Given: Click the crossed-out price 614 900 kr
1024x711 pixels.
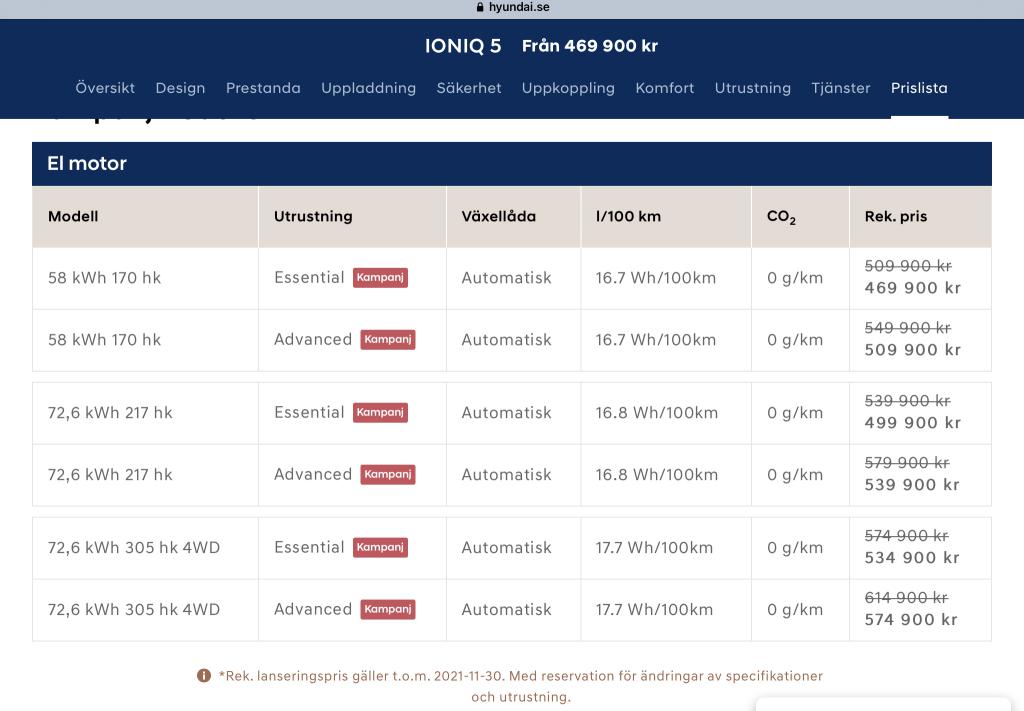Looking at the screenshot, I should 906,598.
